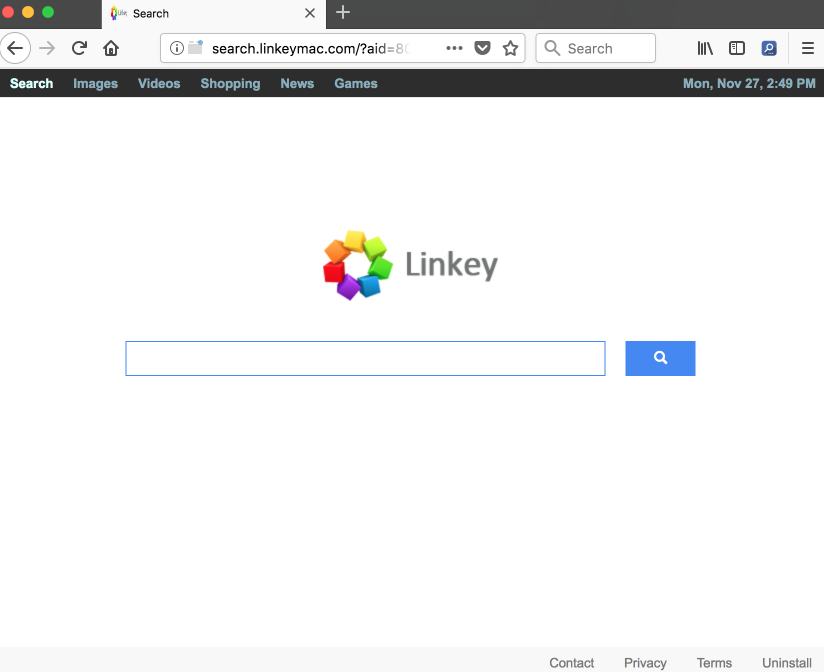Save page to Pocket icon
The width and height of the screenshot is (824, 672).
(x=482, y=48)
